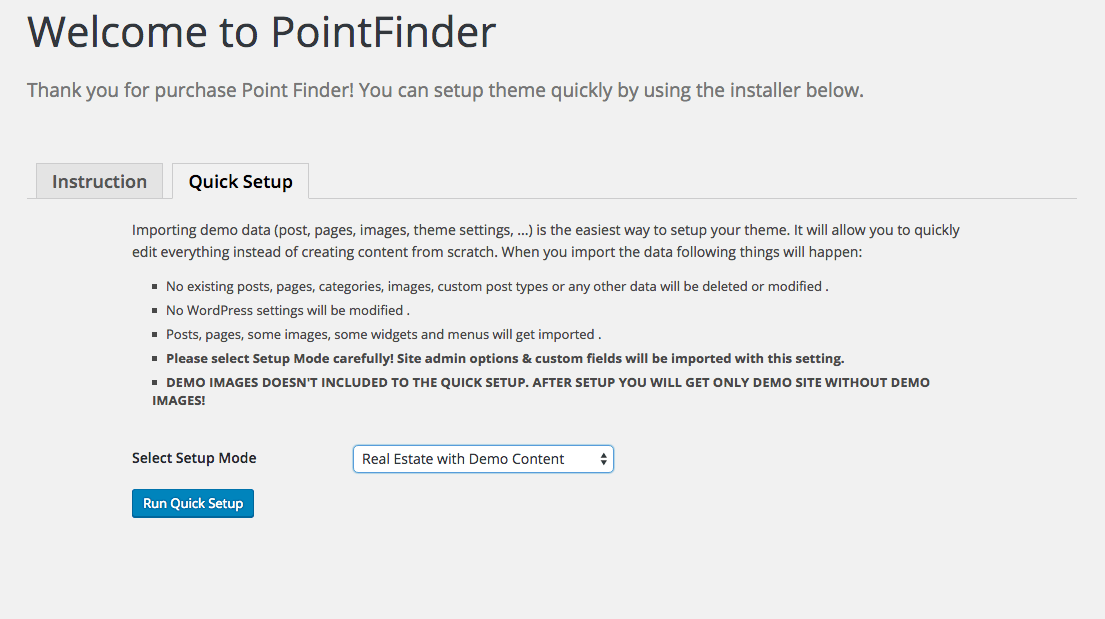Click the 'No existing posts, pages' bullet text
The height and width of the screenshot is (619, 1105).
(497, 286)
